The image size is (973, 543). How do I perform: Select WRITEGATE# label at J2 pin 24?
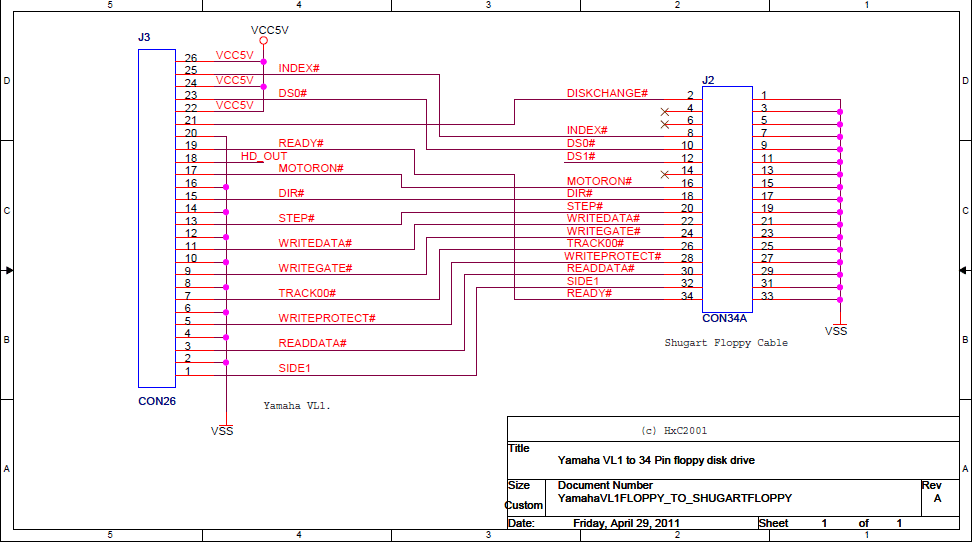[x=603, y=231]
